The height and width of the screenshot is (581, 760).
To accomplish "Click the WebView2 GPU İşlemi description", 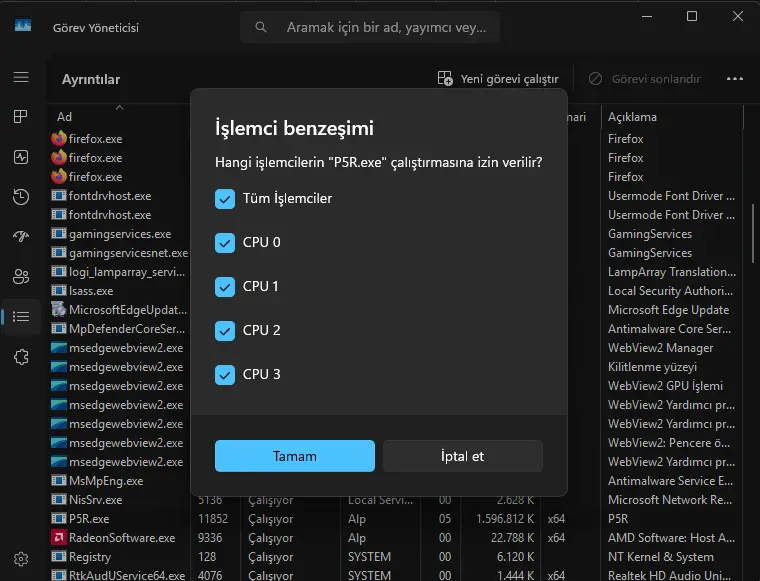I will coord(665,386).
